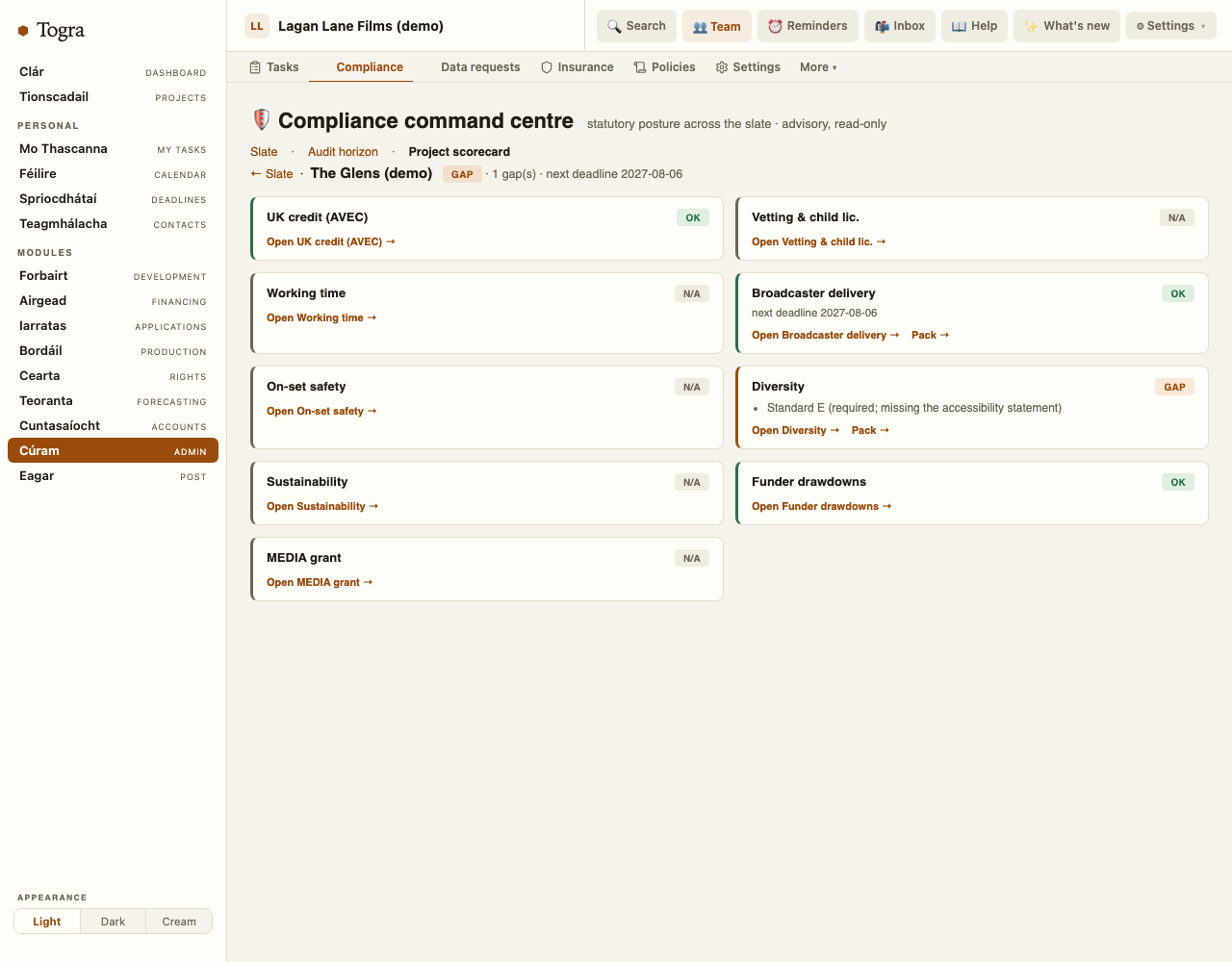Click the sparkles icon in What's new

(x=1031, y=26)
